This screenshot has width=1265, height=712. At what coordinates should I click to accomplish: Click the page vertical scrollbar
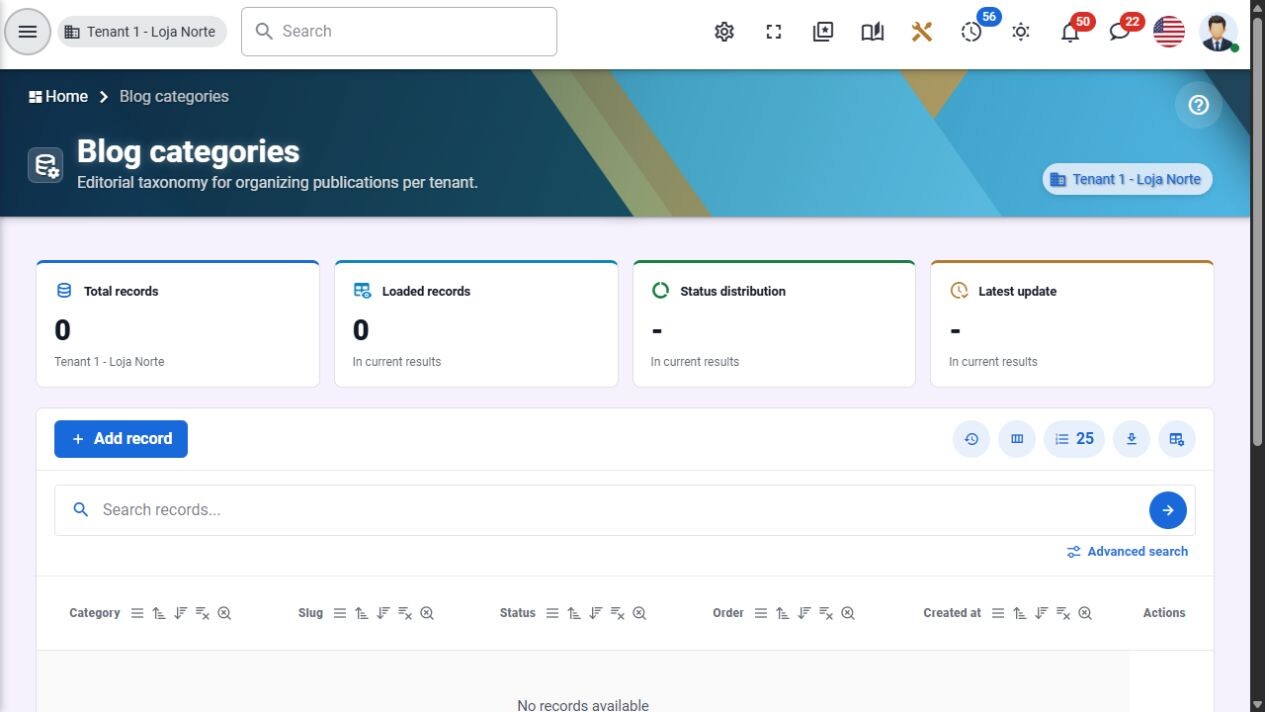coord(1258,230)
